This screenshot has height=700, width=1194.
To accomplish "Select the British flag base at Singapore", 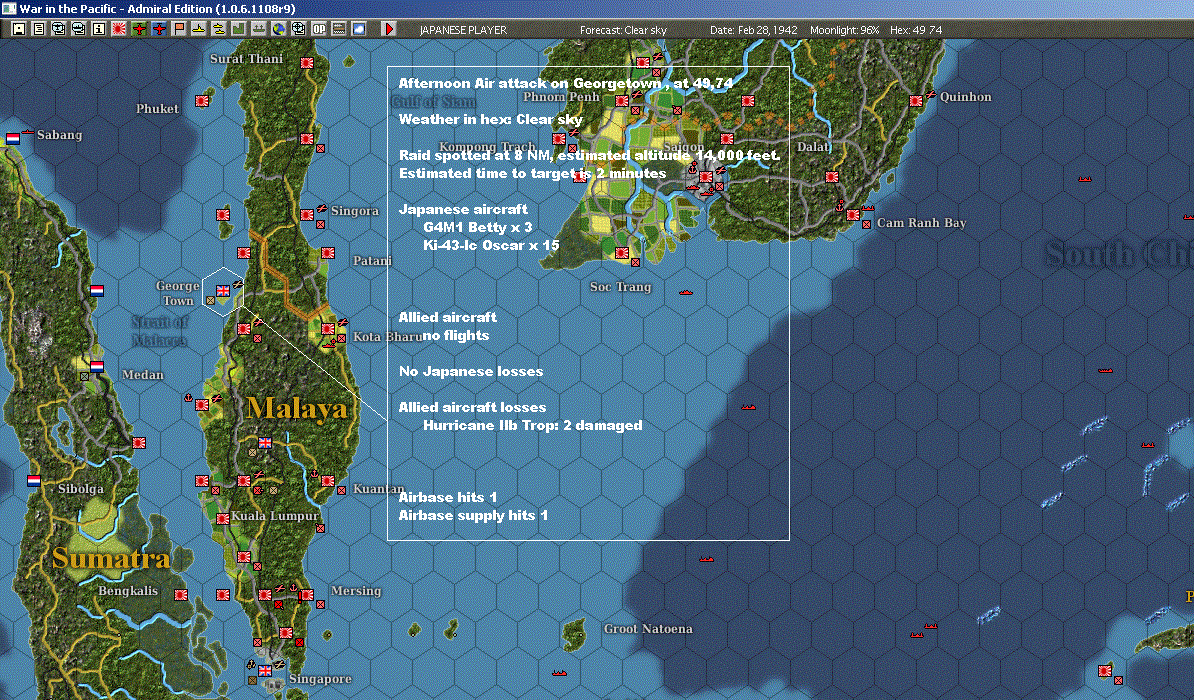I will pos(265,671).
